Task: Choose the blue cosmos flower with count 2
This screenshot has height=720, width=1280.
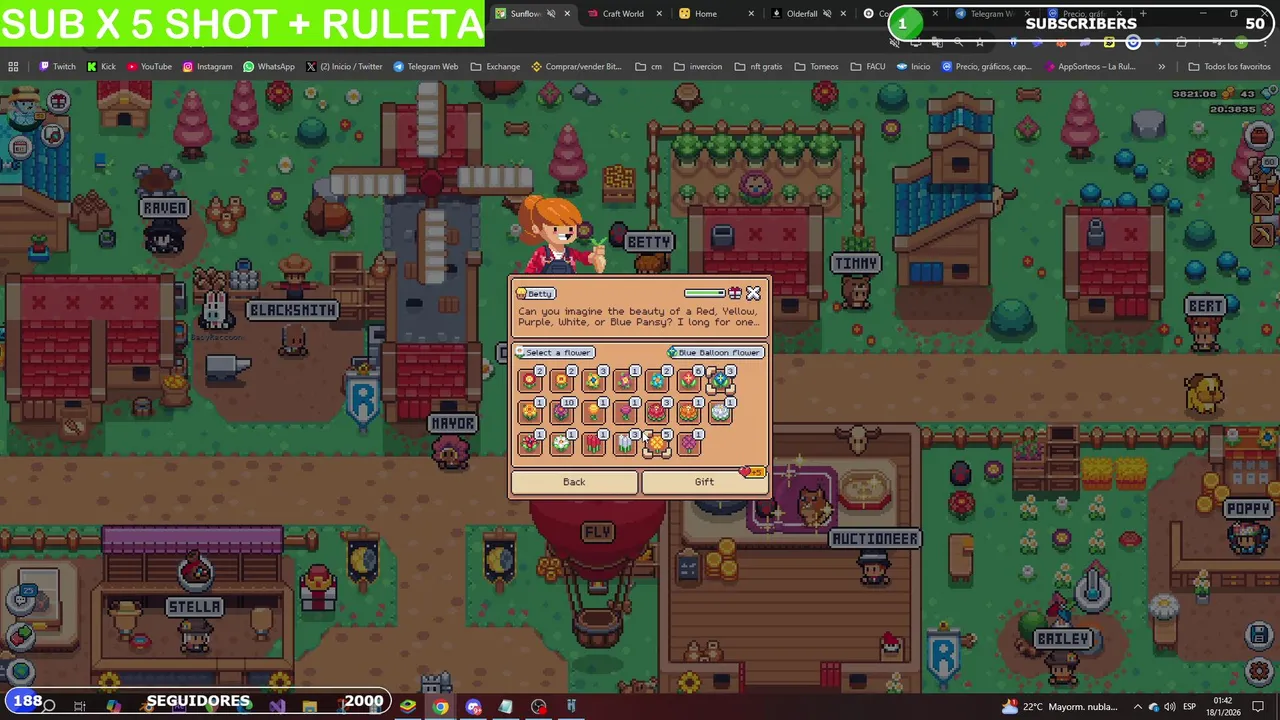Action: point(658,380)
